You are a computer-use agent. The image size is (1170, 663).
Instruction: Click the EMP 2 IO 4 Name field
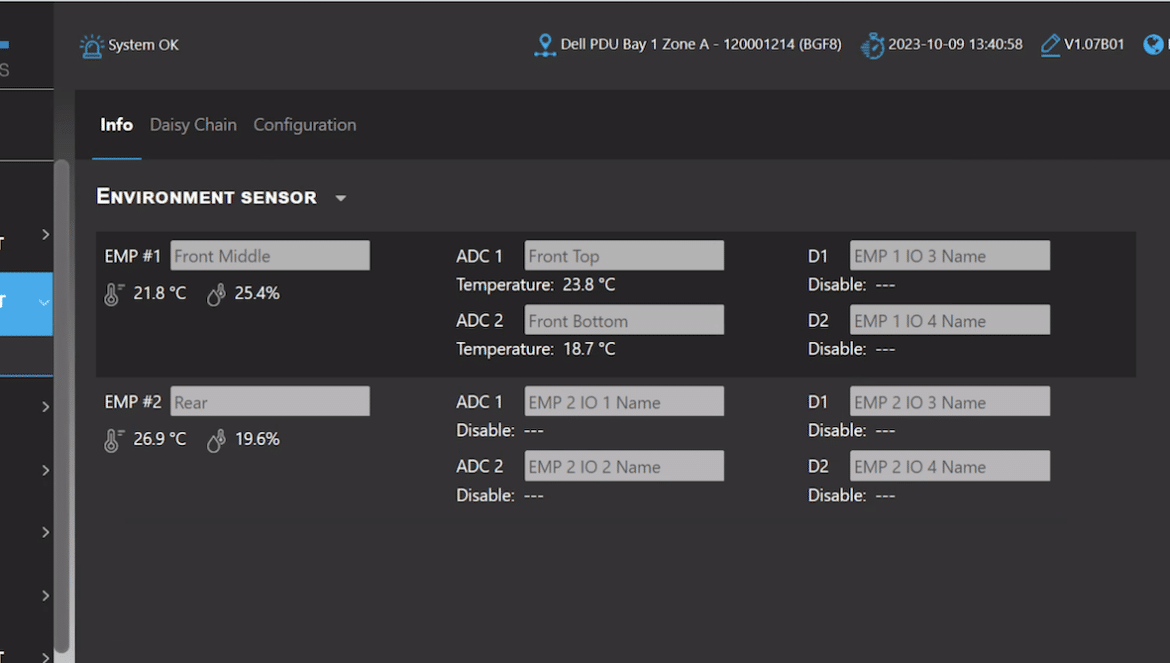pos(950,466)
